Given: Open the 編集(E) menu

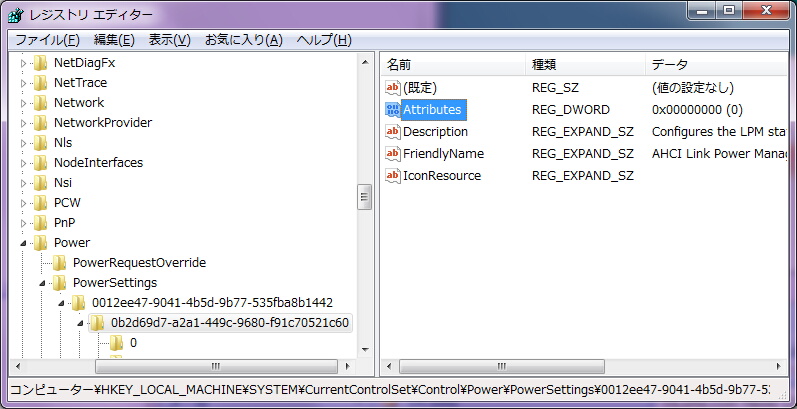Looking at the screenshot, I should click(x=114, y=40).
